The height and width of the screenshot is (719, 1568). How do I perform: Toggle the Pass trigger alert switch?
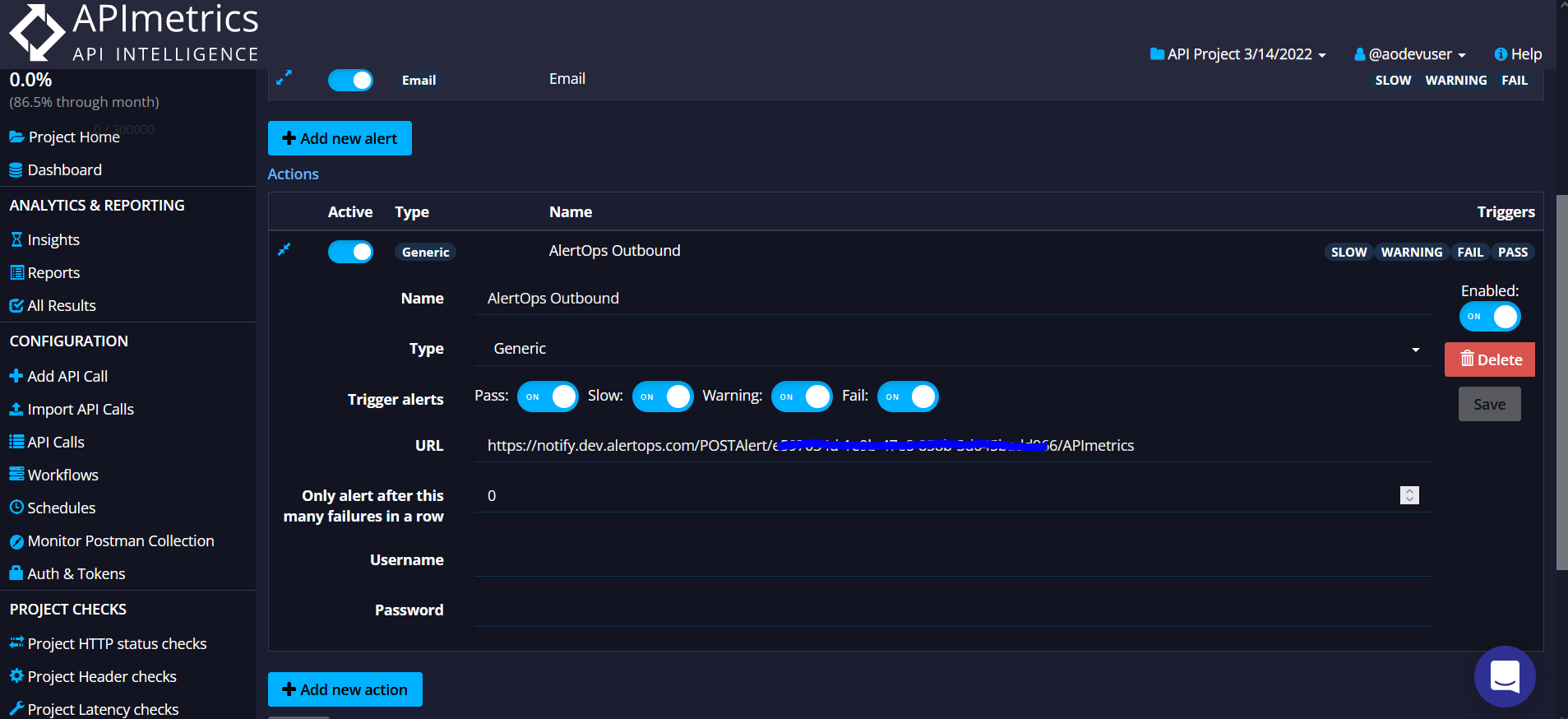click(548, 397)
